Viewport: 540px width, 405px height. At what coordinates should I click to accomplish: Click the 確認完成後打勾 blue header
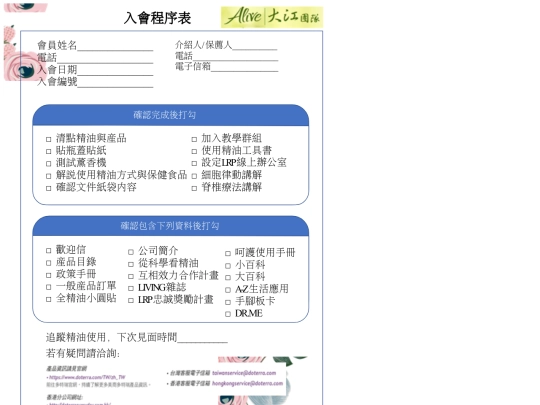170,115
